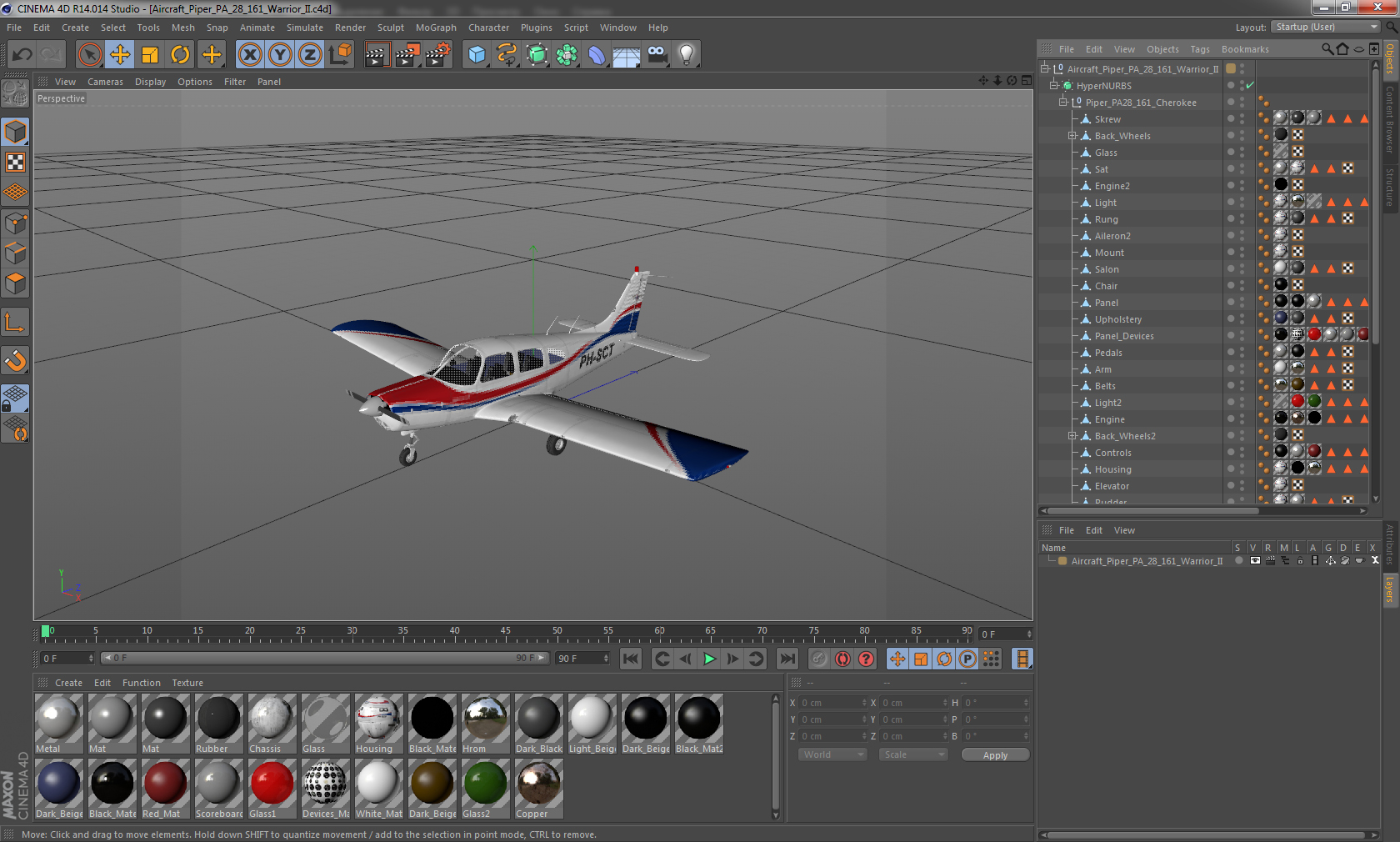Open Layer Manager View menu
Image resolution: width=1400 pixels, height=842 pixels.
click(1124, 530)
